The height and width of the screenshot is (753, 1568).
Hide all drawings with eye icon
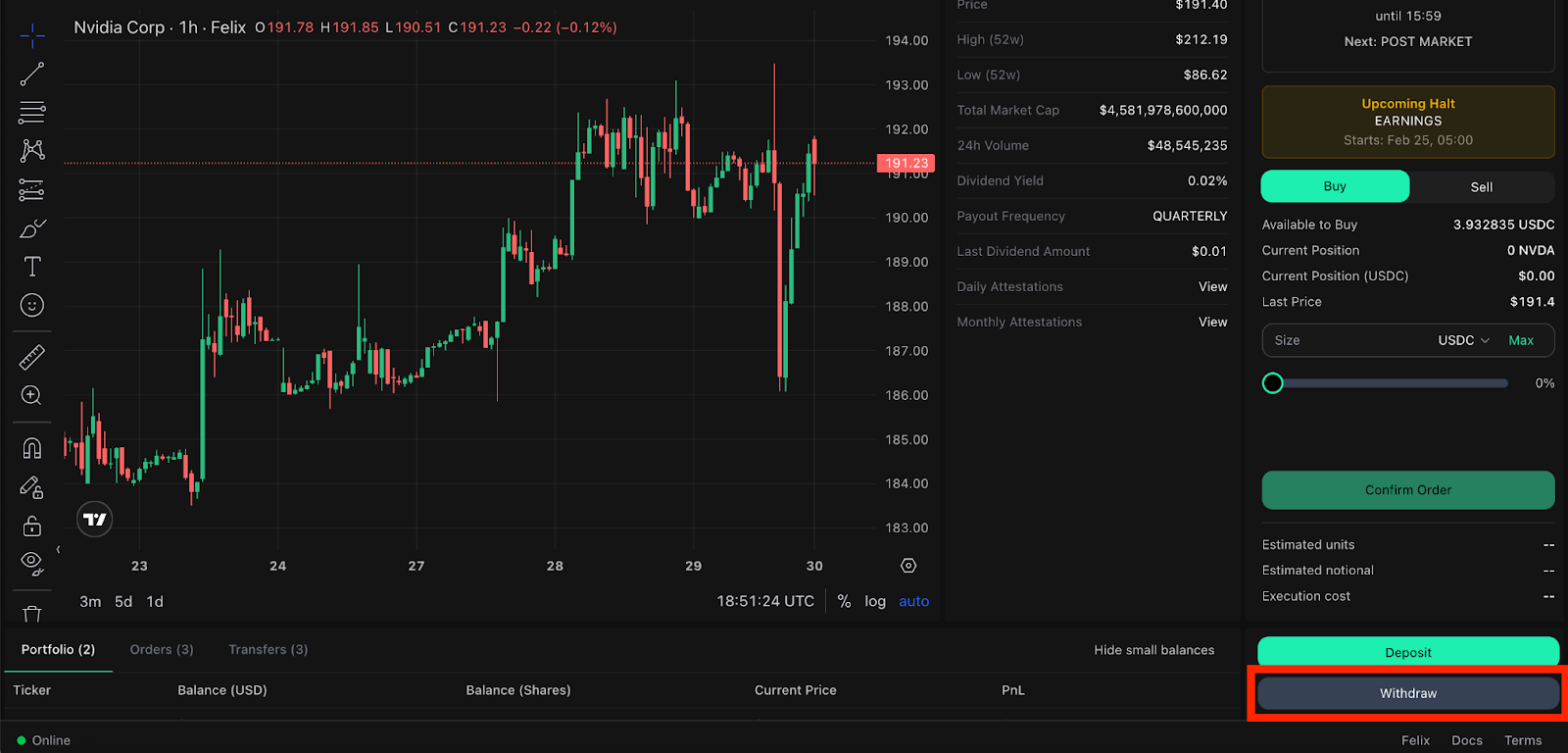[32, 563]
